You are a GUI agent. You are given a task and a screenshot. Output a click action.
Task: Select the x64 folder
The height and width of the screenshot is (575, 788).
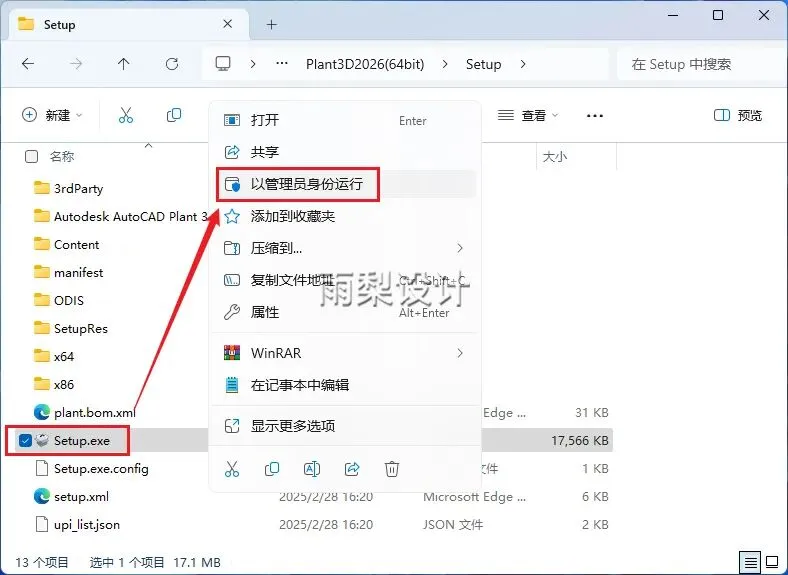[x=54, y=356]
